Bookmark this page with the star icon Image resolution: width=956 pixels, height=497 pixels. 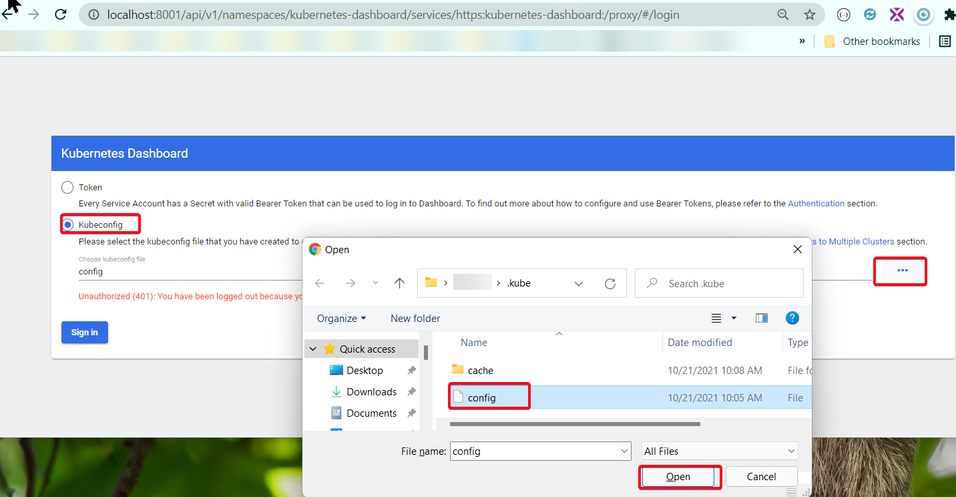point(810,15)
